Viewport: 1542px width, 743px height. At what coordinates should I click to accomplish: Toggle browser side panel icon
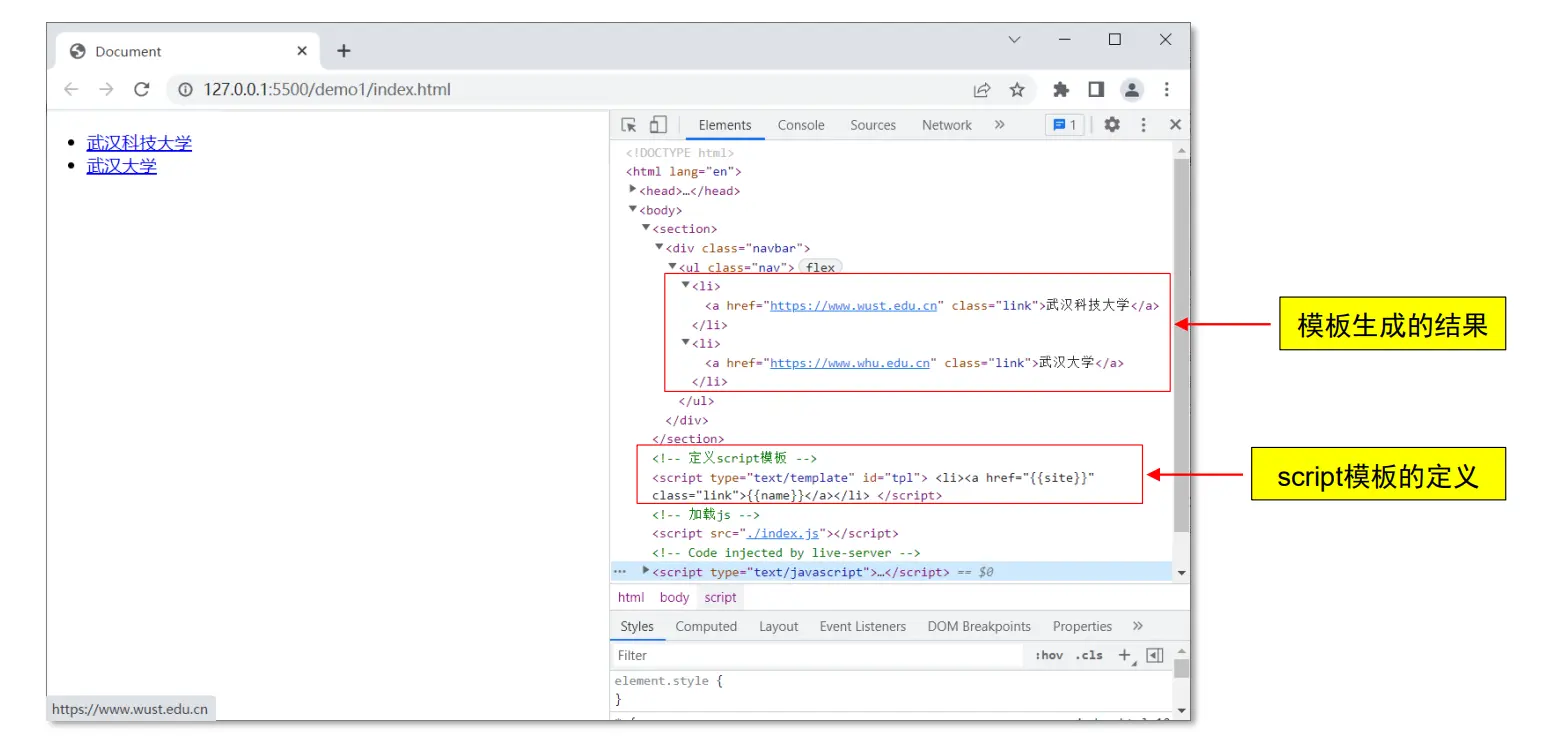(x=1096, y=89)
